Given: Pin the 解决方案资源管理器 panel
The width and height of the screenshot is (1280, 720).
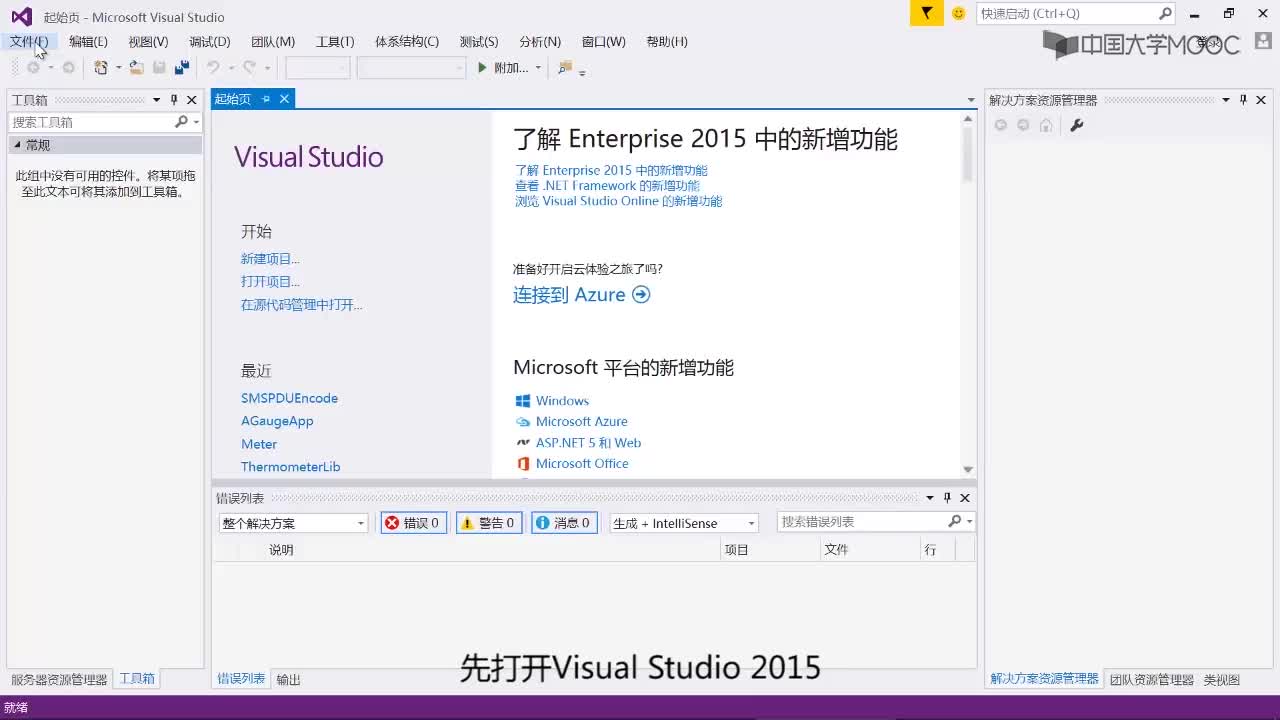Looking at the screenshot, I should pyautogui.click(x=1243, y=100).
